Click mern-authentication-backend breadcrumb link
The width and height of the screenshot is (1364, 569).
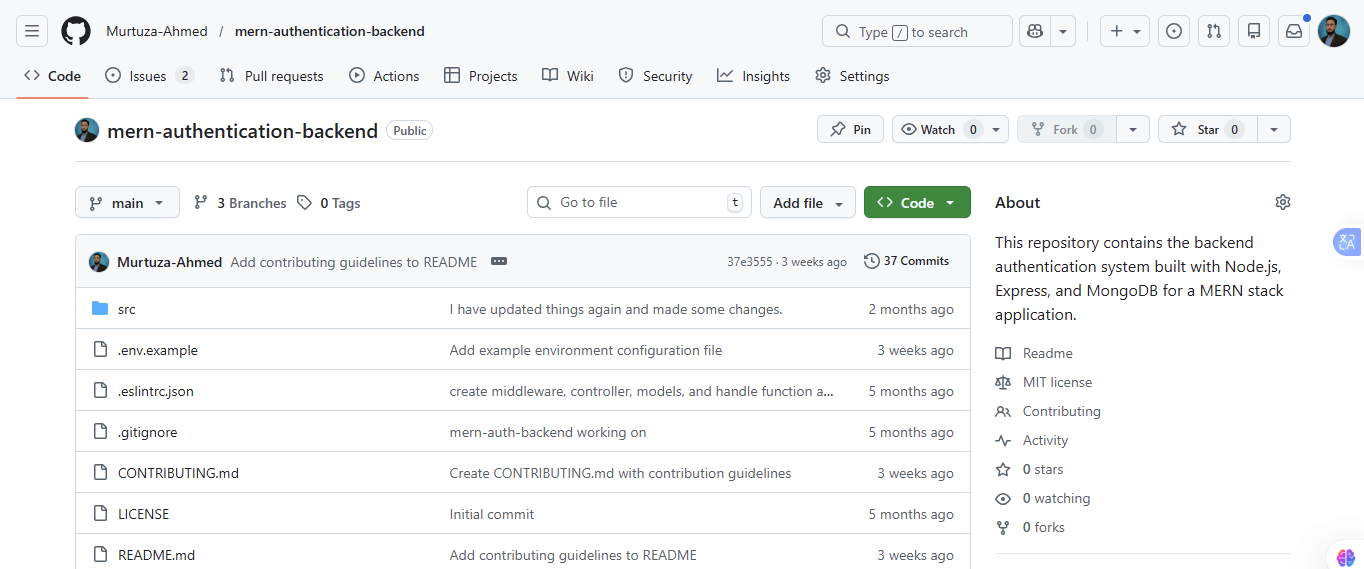pos(330,31)
